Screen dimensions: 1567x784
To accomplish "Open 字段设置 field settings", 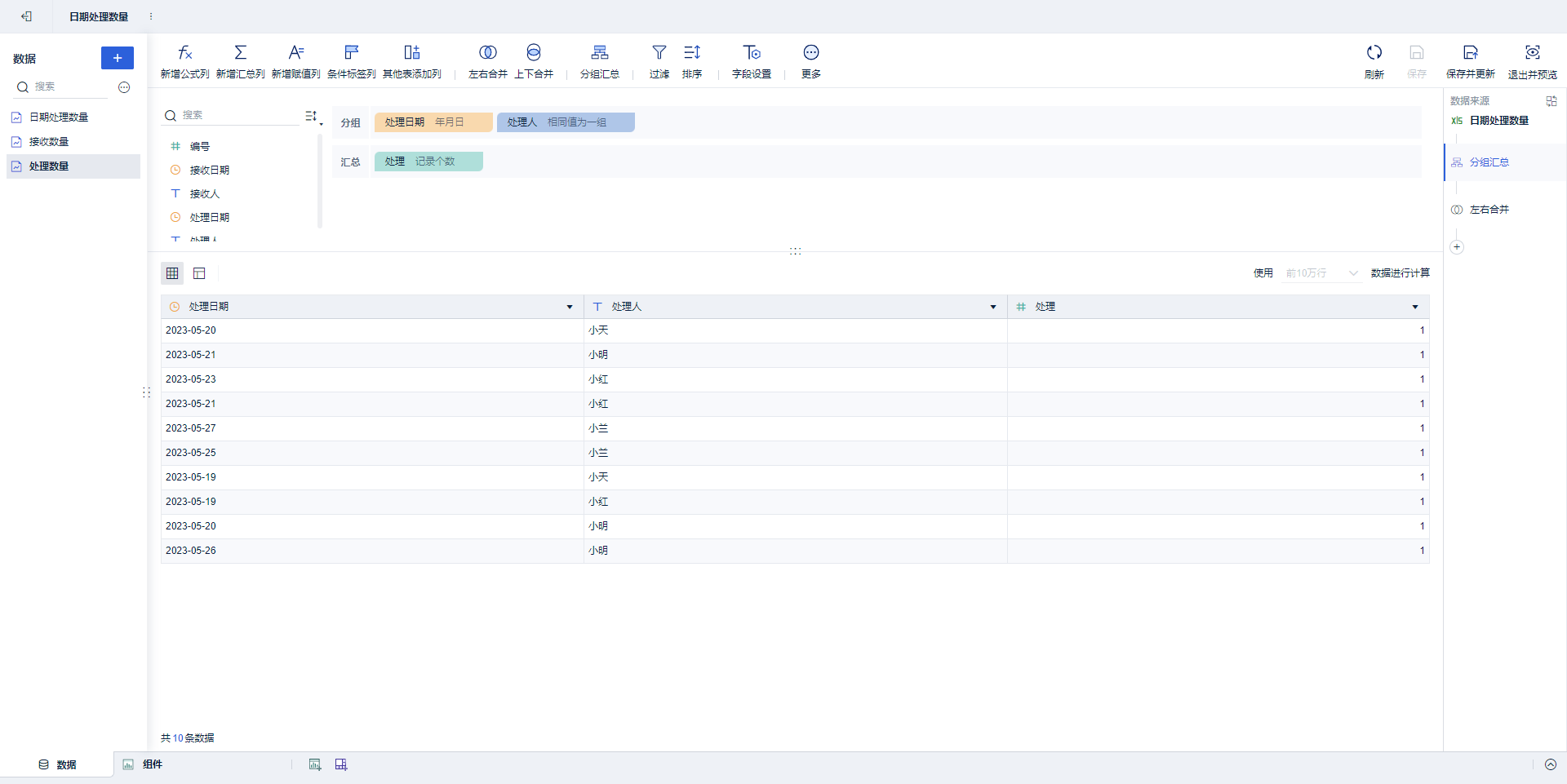I will (752, 53).
